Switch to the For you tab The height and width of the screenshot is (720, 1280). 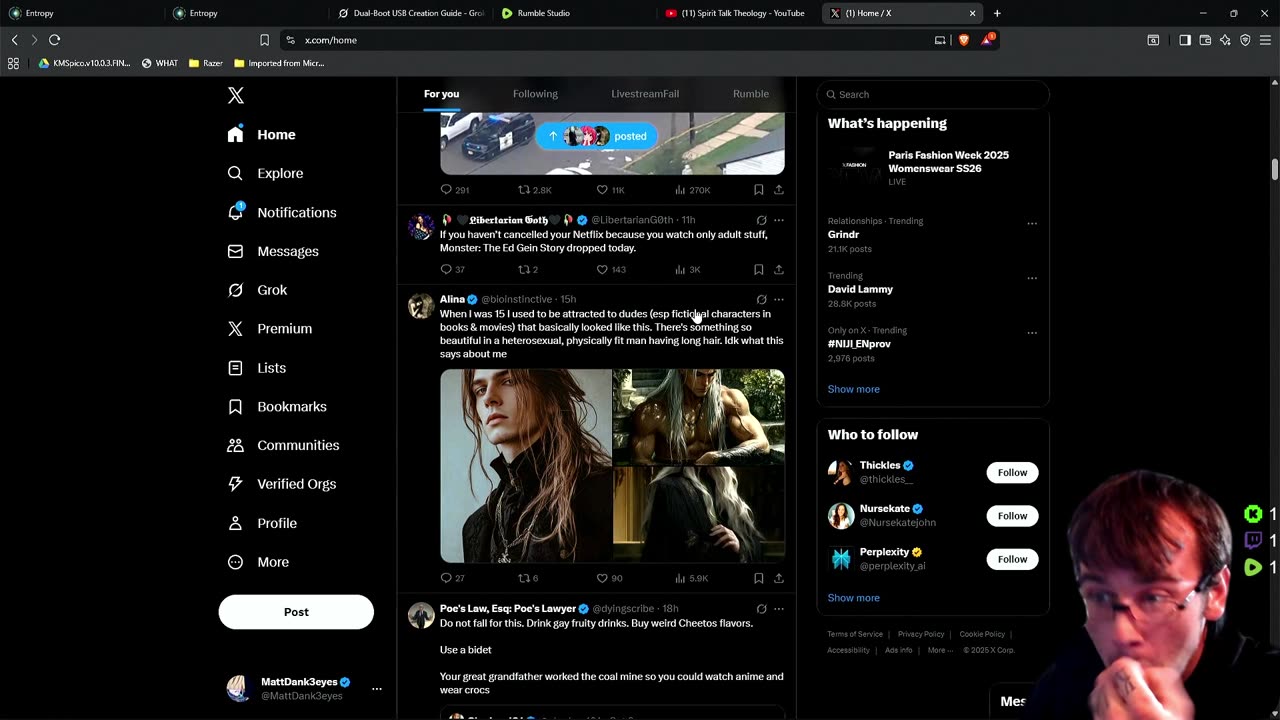(441, 94)
